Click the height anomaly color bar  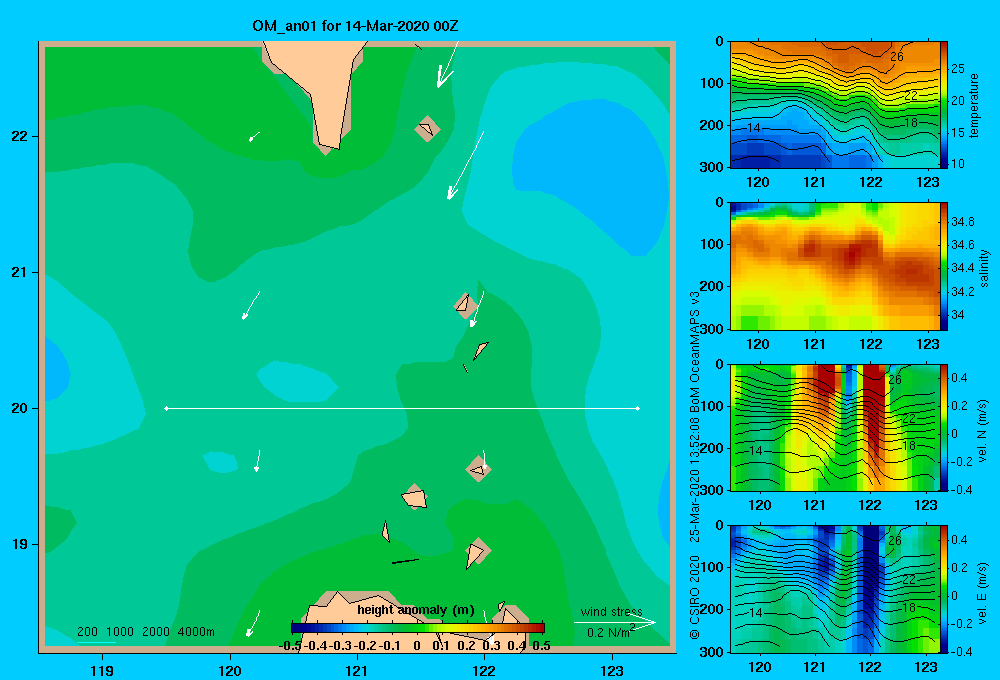tap(418, 628)
